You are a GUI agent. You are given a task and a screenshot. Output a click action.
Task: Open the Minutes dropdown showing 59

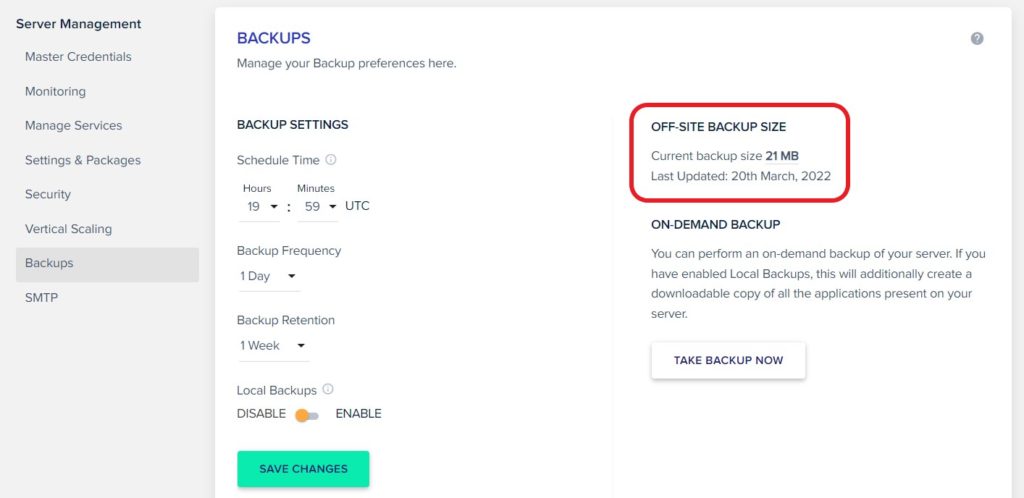click(x=317, y=207)
